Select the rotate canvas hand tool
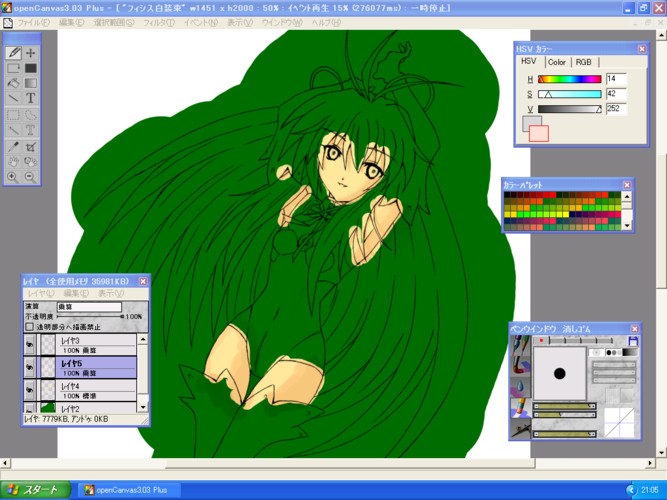The width and height of the screenshot is (667, 500). coord(31,162)
